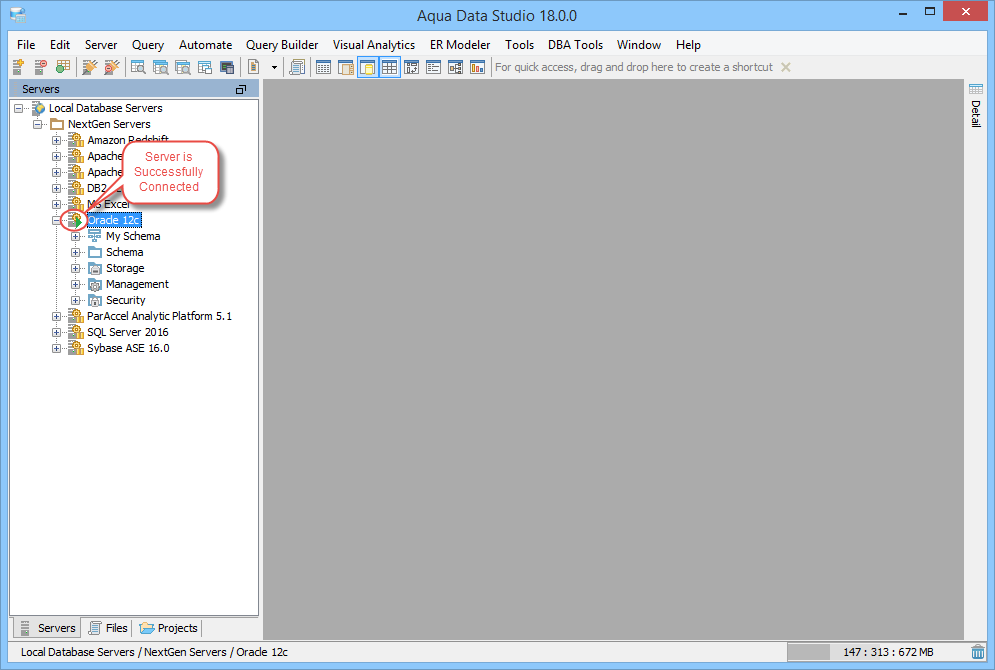Viewport: 995px width, 670px height.
Task: Select the SQL Server 2016 label
Action: coord(128,332)
